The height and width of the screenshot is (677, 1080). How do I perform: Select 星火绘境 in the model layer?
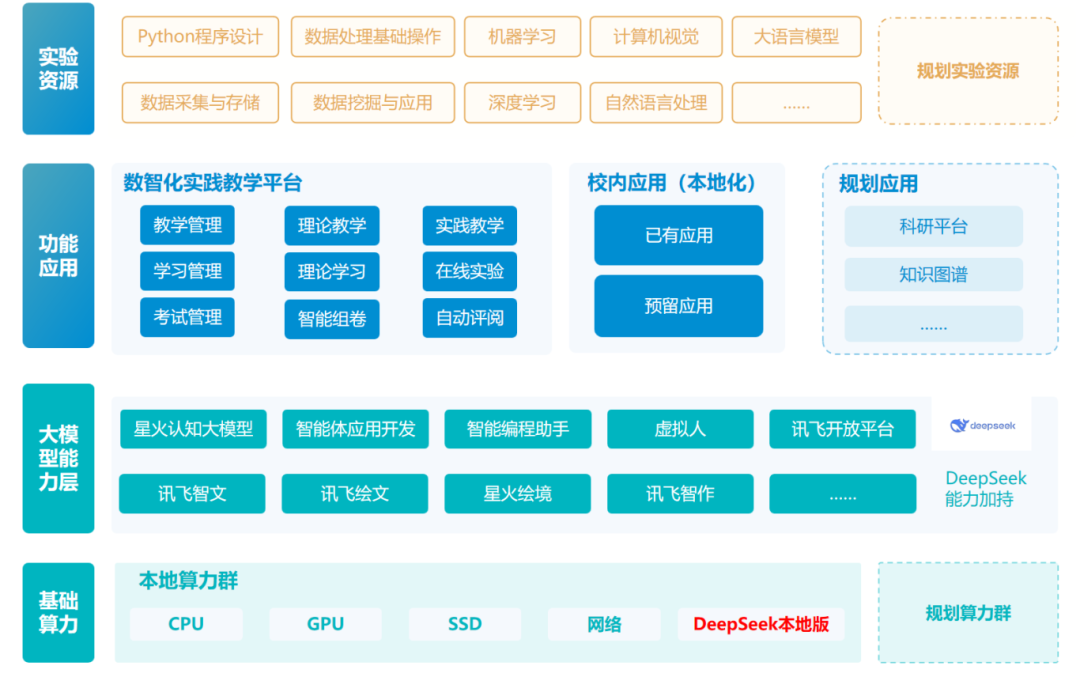(x=518, y=493)
